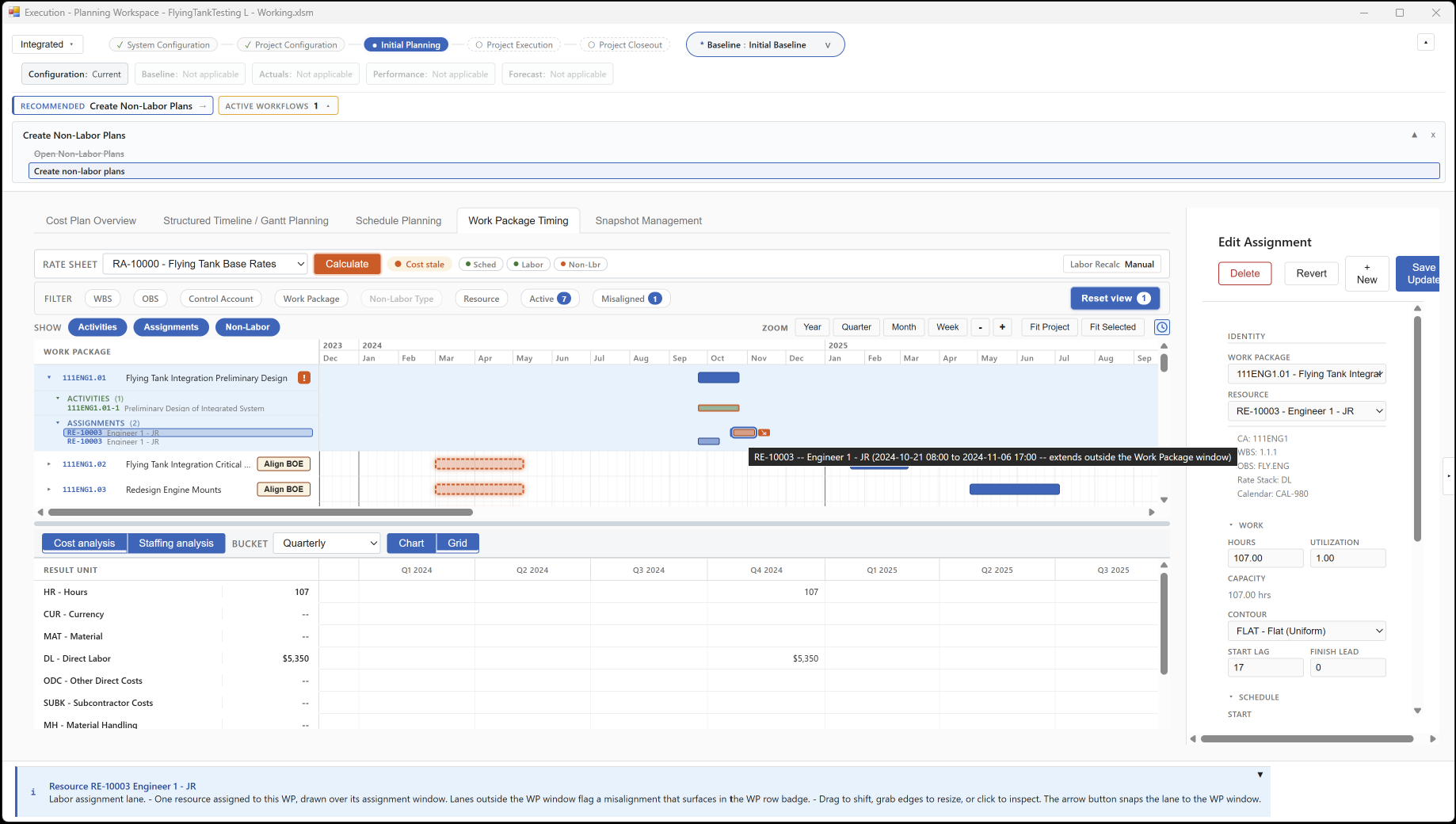Click the Gantt horizontal scrollbar left arrow
The image size is (1456, 824).
pyautogui.click(x=40, y=513)
